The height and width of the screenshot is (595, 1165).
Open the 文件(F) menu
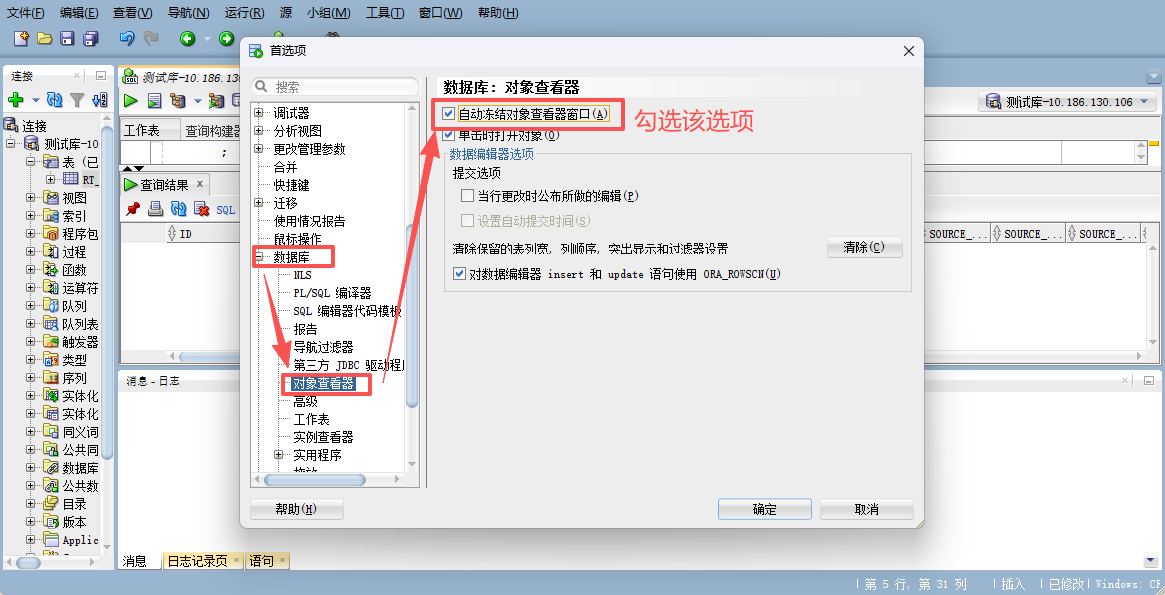(x=25, y=13)
